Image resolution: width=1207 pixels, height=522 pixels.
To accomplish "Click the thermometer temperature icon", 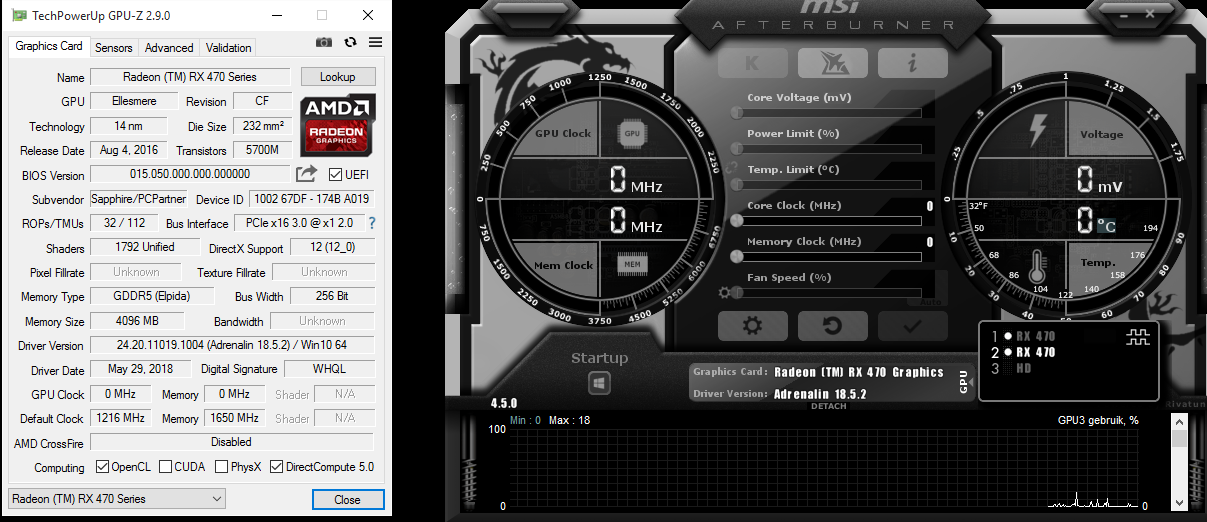I will (1038, 266).
